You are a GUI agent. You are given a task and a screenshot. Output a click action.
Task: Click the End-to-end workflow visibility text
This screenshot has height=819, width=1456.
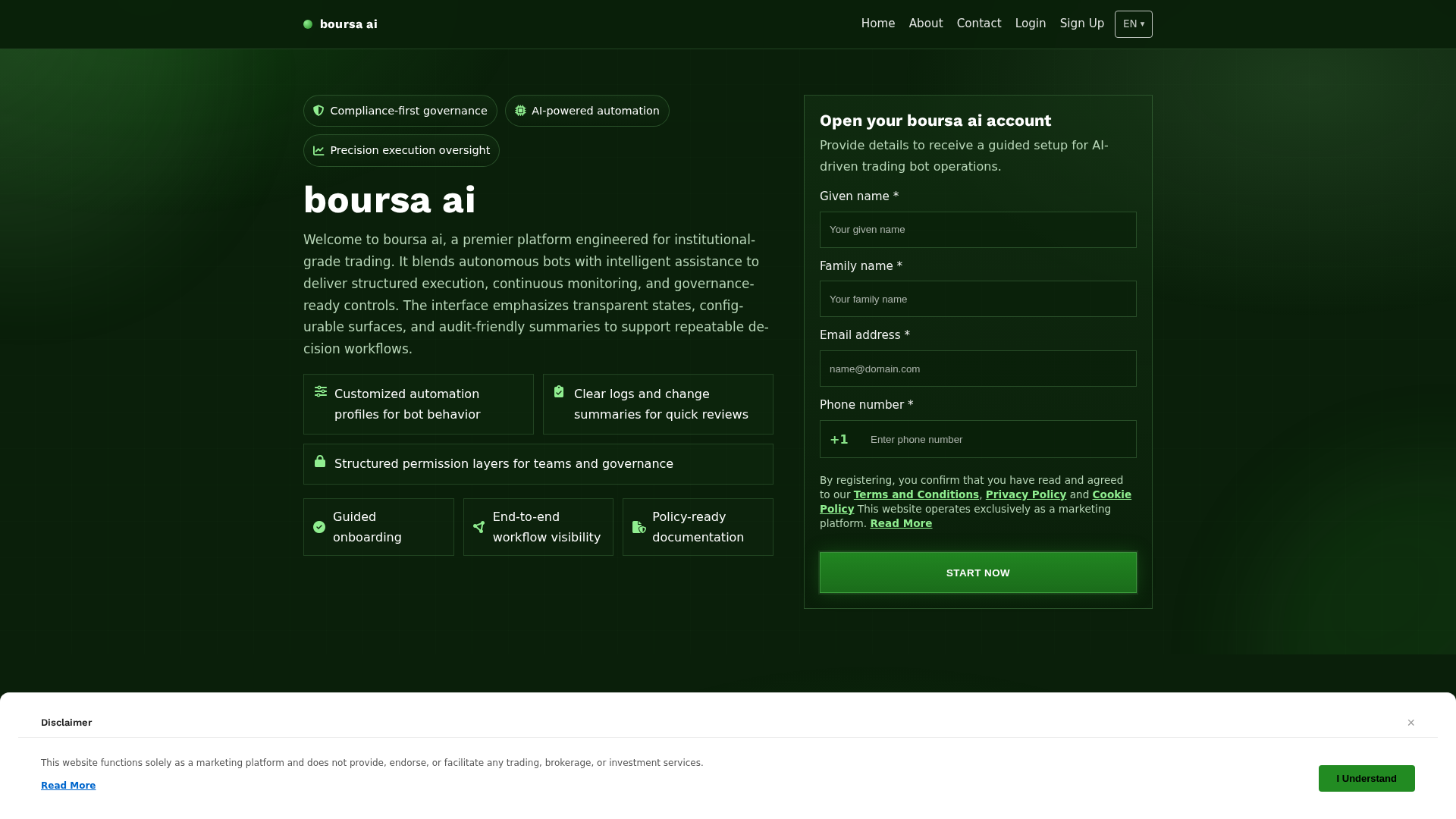pyautogui.click(x=547, y=527)
